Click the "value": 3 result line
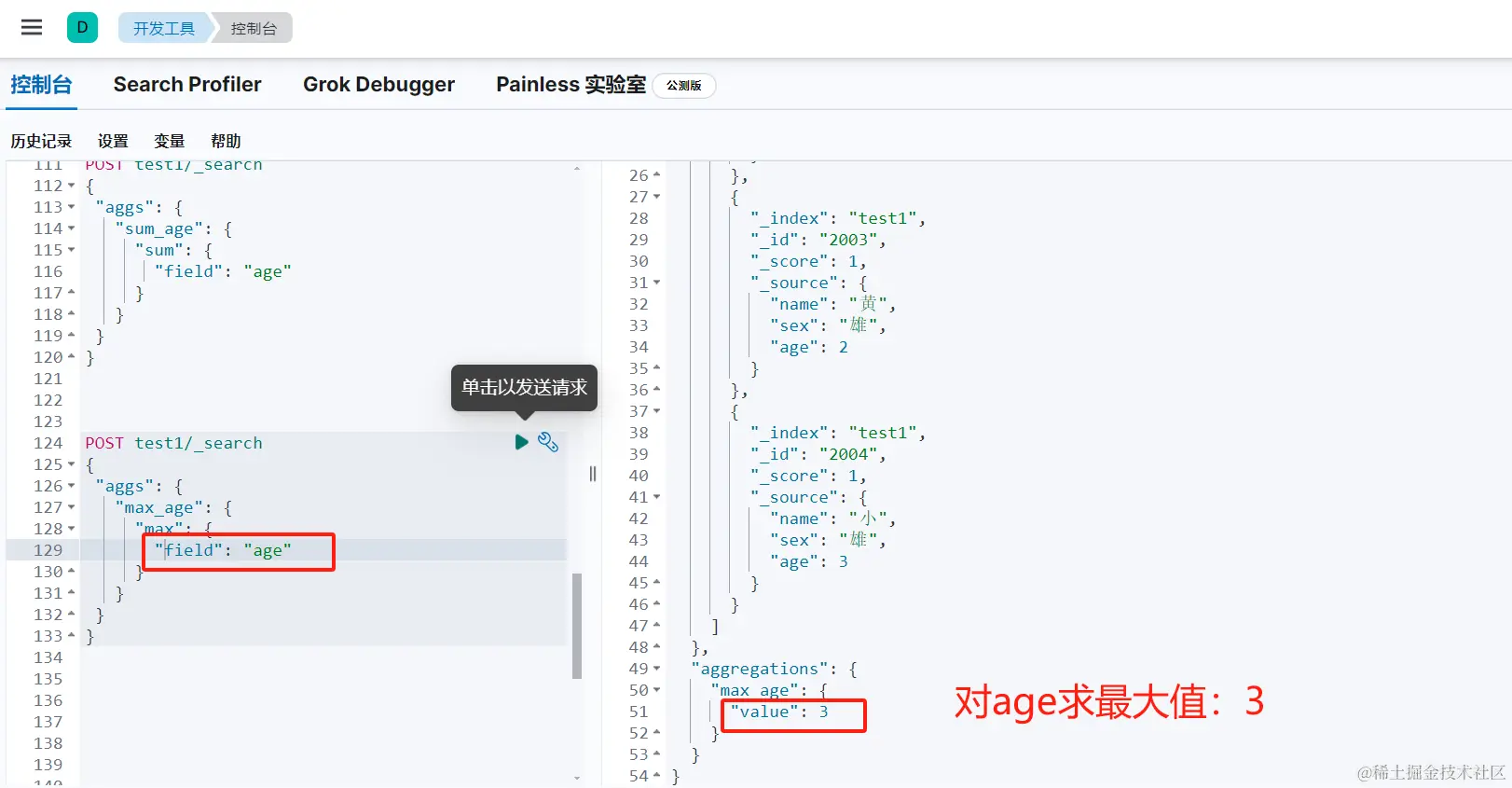This screenshot has height=788, width=1512. (779, 712)
